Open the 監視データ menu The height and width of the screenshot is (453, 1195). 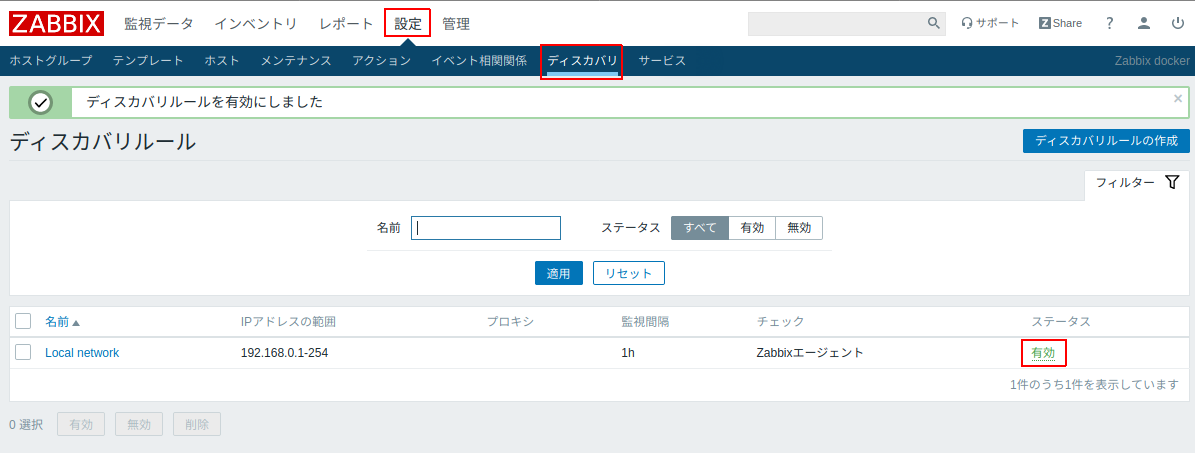click(x=159, y=24)
